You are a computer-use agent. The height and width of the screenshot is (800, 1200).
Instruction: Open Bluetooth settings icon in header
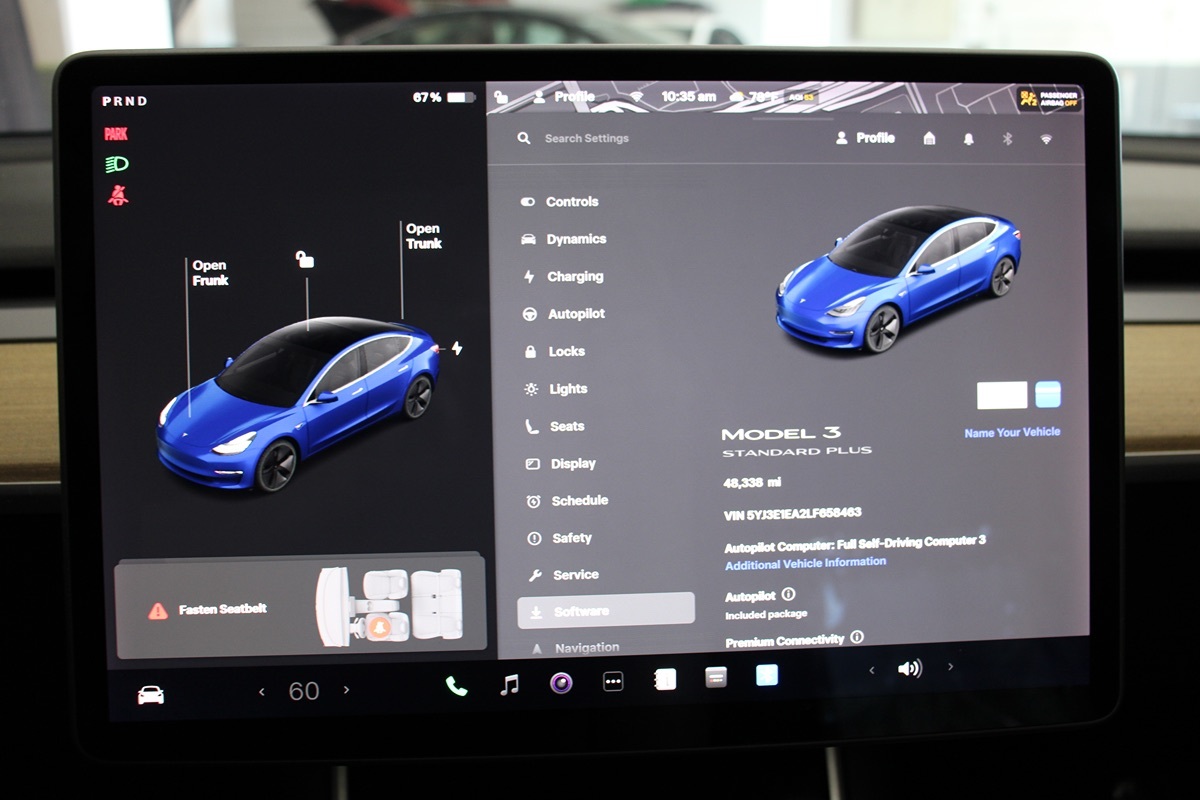[1007, 139]
